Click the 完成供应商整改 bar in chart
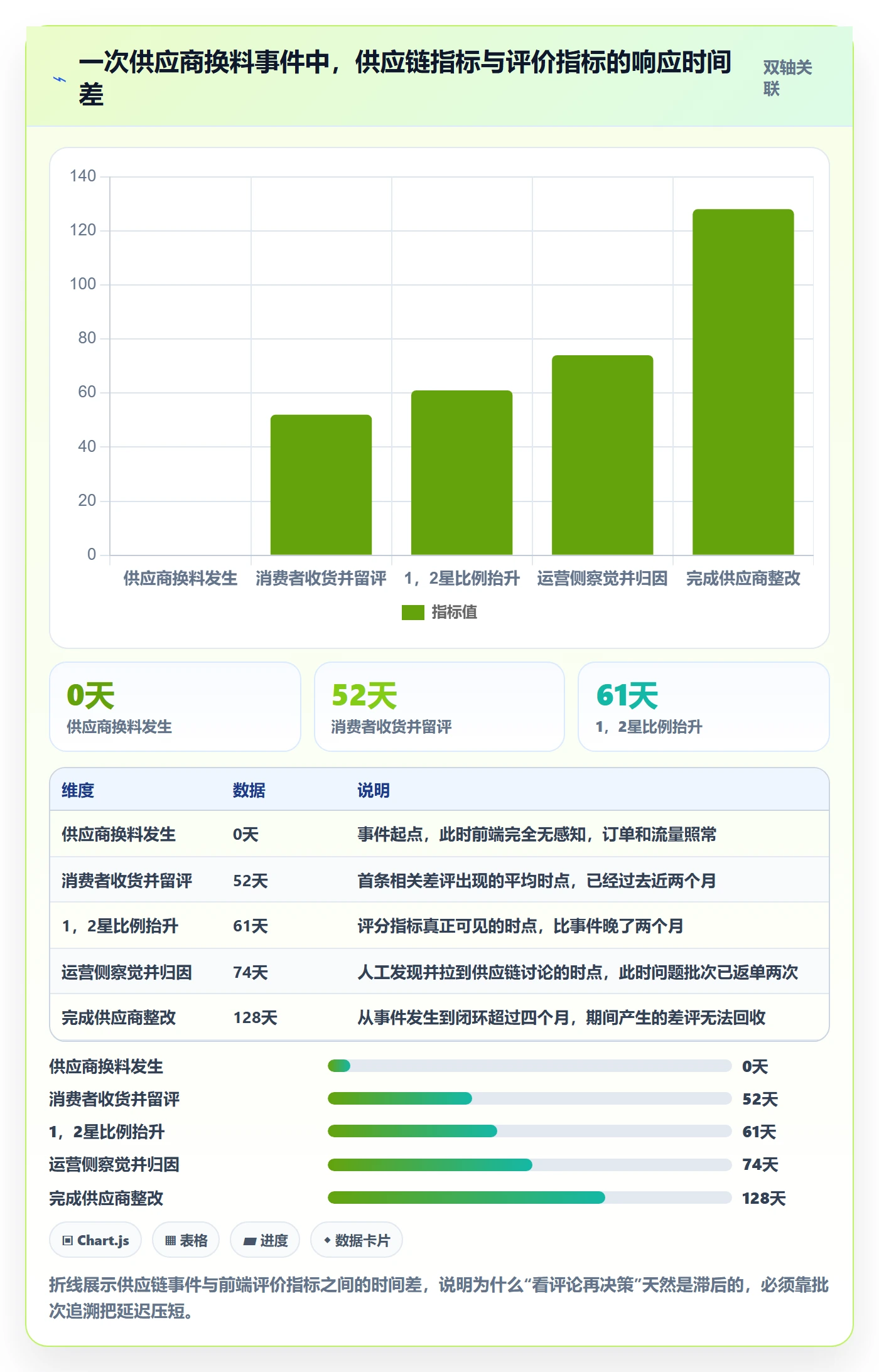The height and width of the screenshot is (1372, 879). (x=743, y=382)
